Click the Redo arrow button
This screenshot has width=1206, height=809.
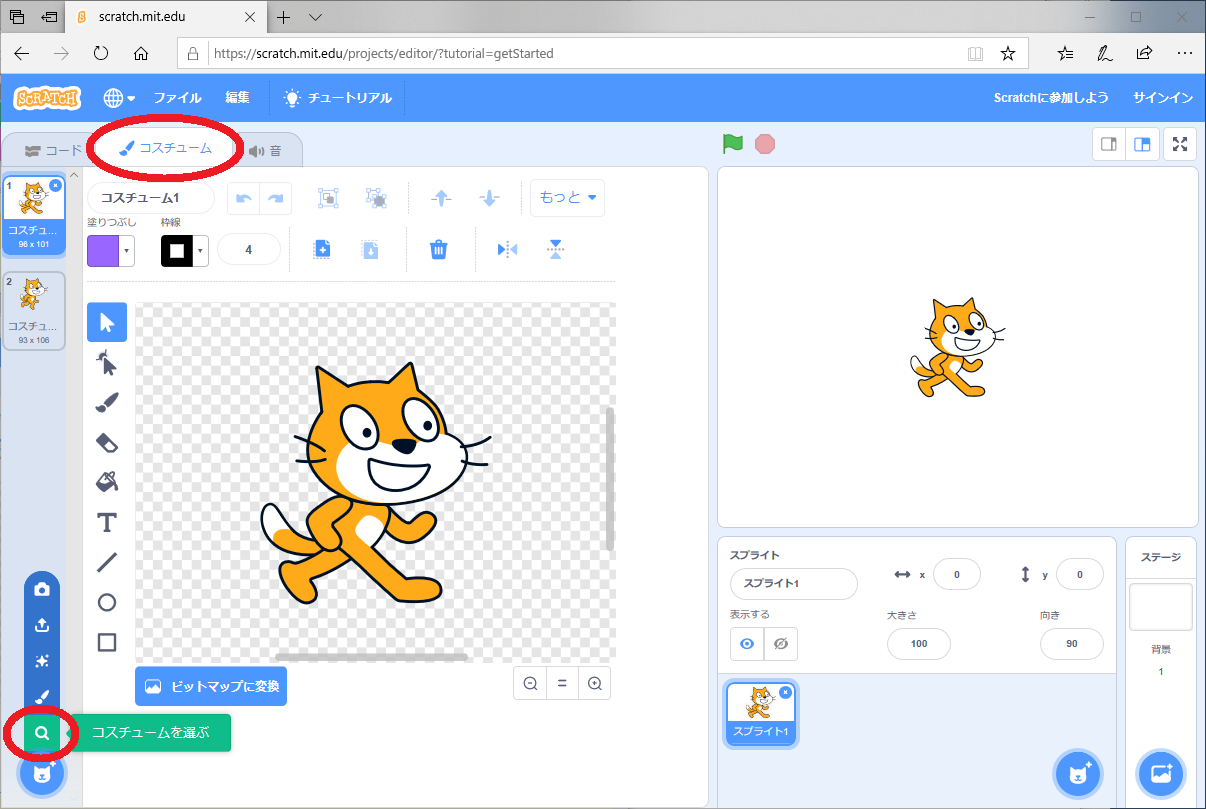point(275,198)
